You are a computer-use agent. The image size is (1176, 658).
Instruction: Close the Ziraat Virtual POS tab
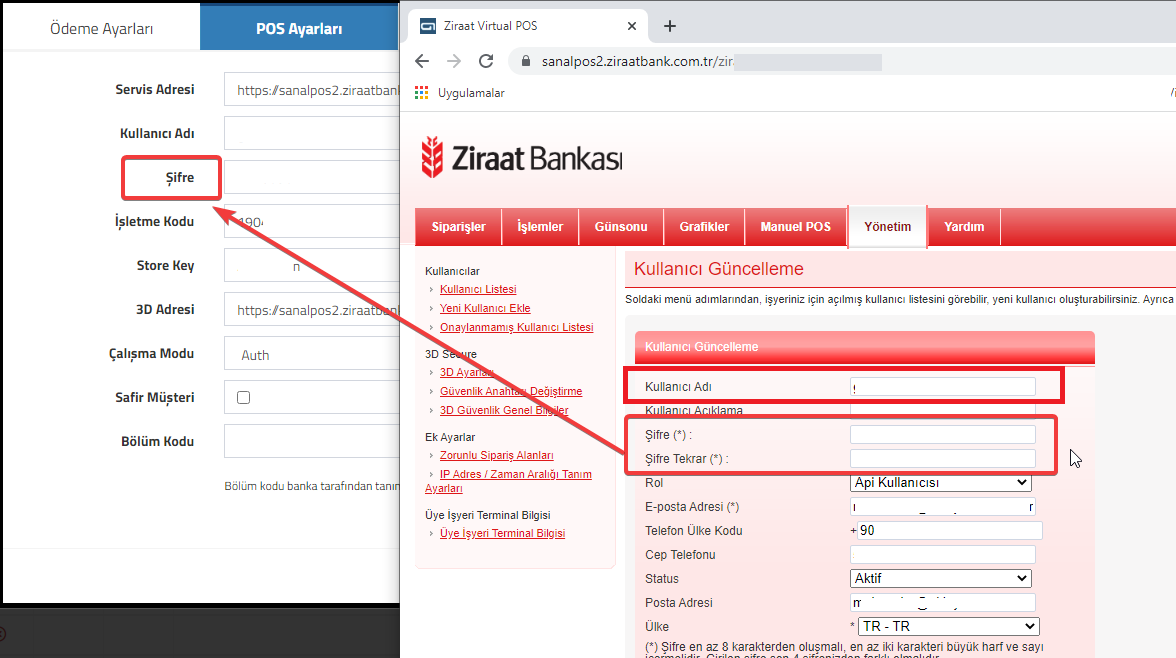click(632, 26)
